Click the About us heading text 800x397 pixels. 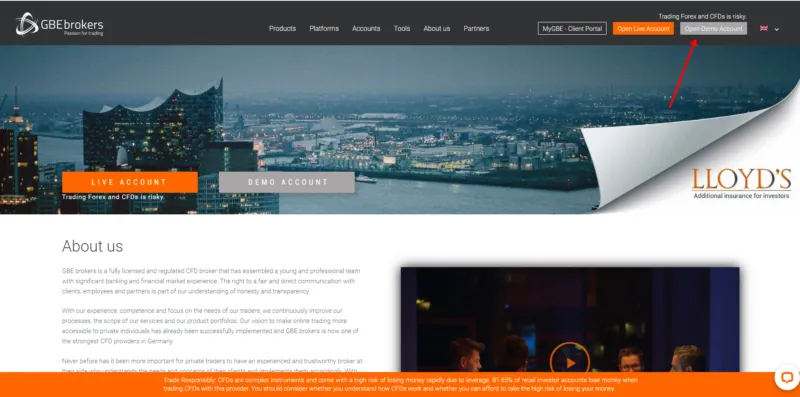tap(92, 246)
